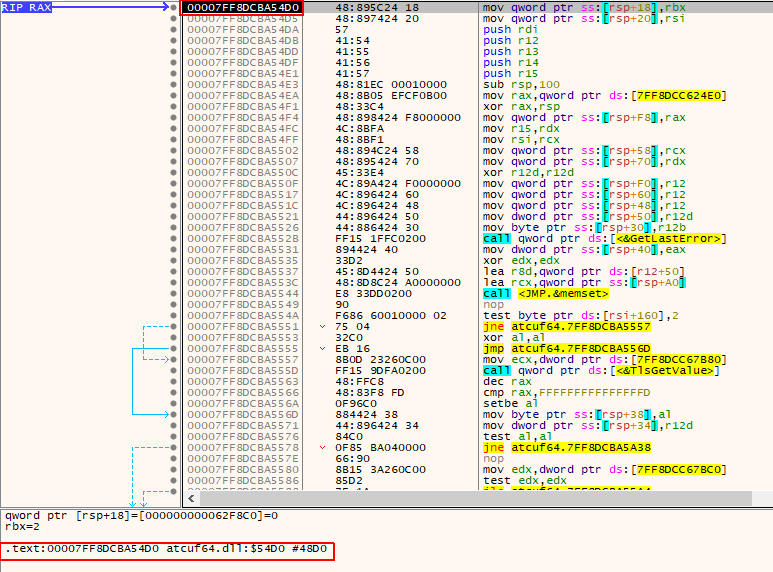Click memory operand 7FF8DCC624E0
773x572 pixels.
coord(679,95)
